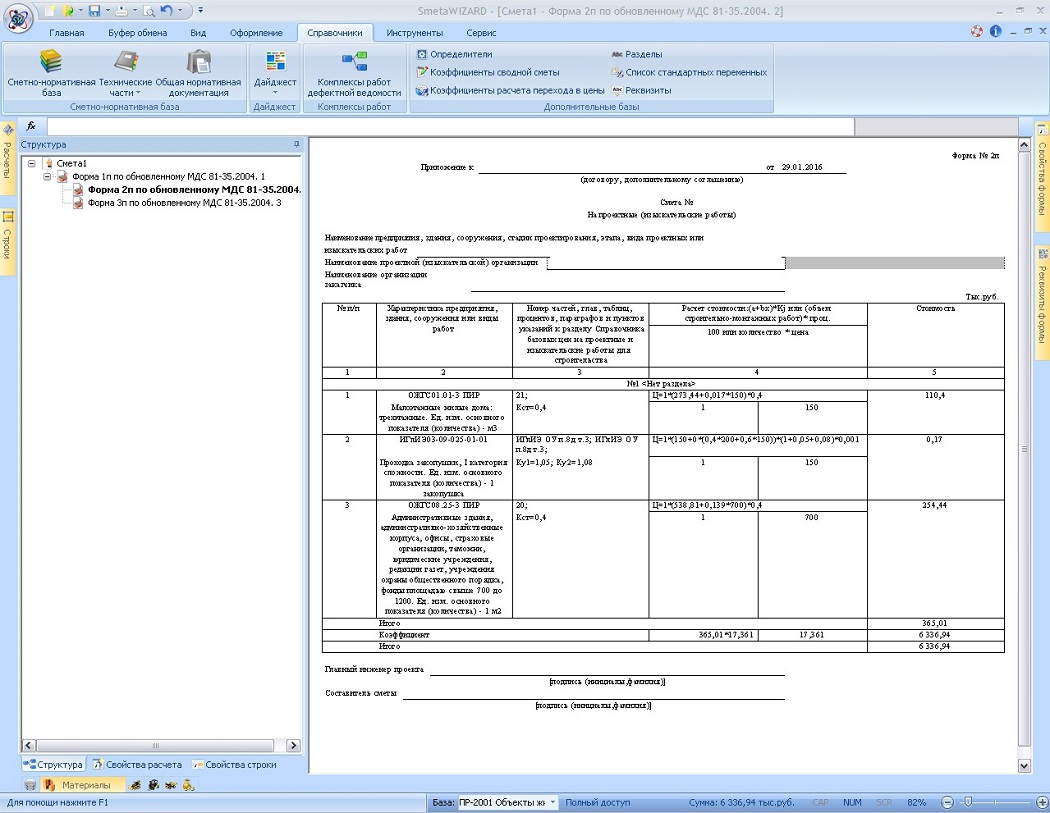Expand the undo history dropdown arrow

(179, 11)
